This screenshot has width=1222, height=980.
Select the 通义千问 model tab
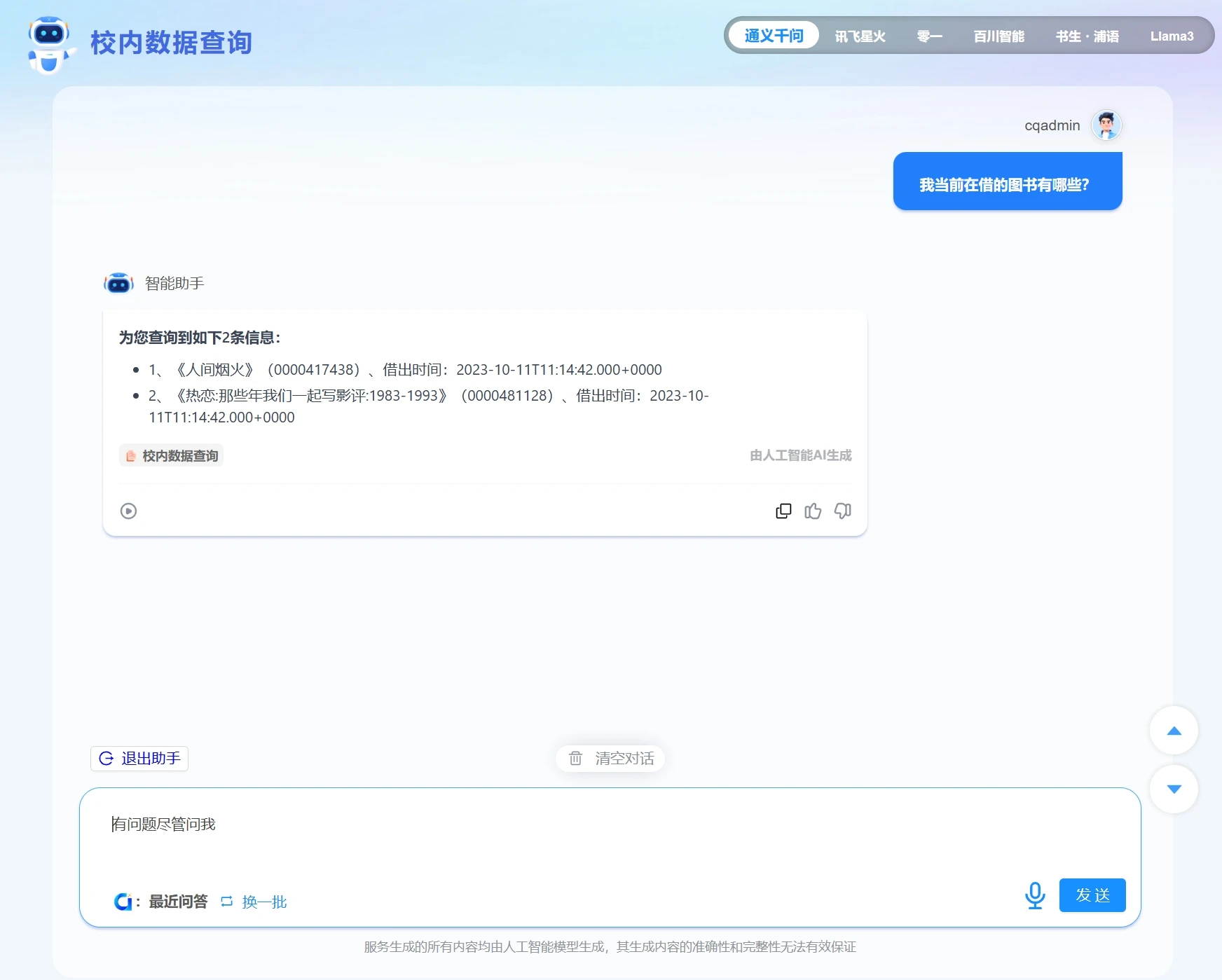point(774,36)
